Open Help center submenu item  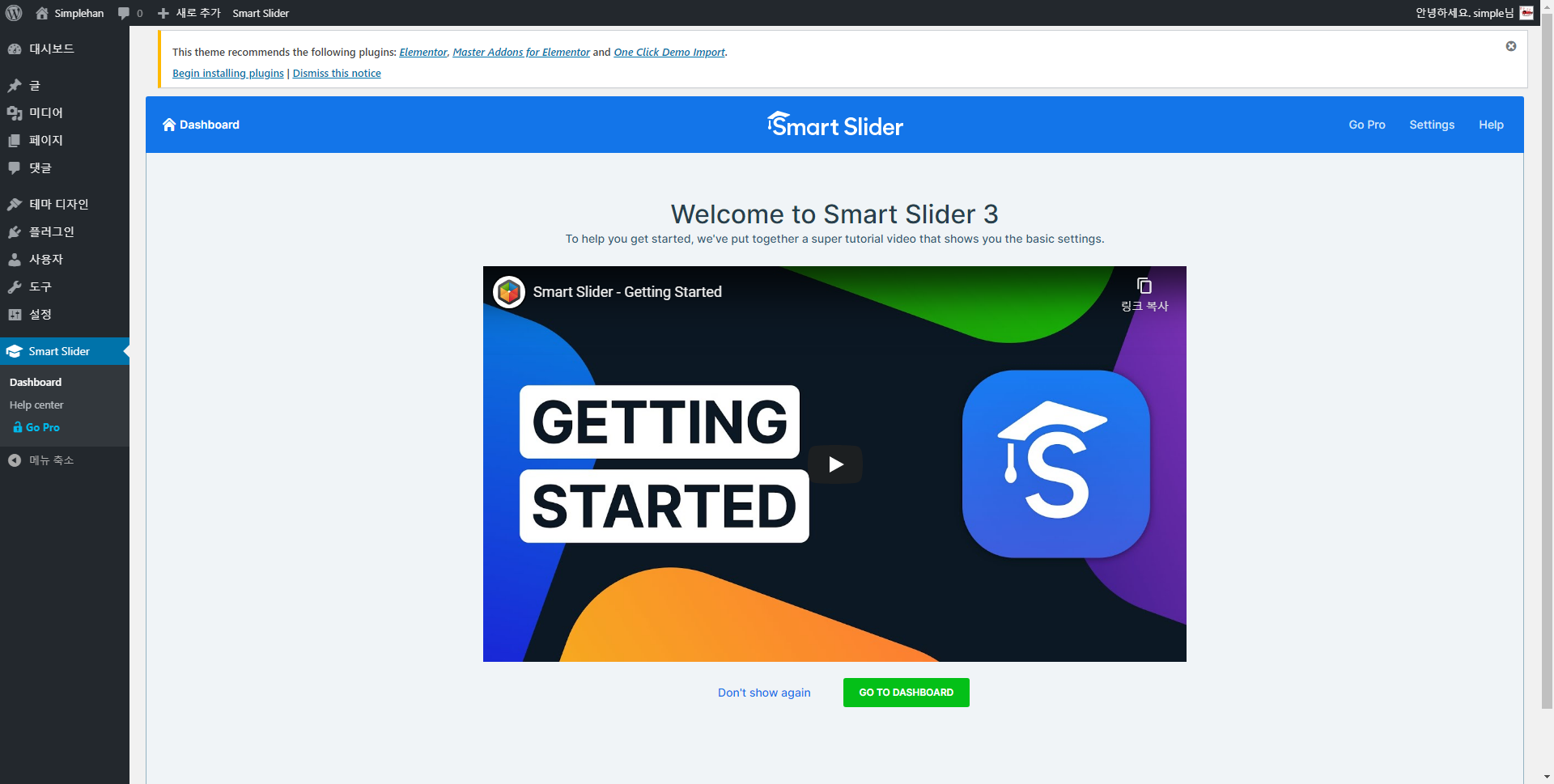[36, 405]
